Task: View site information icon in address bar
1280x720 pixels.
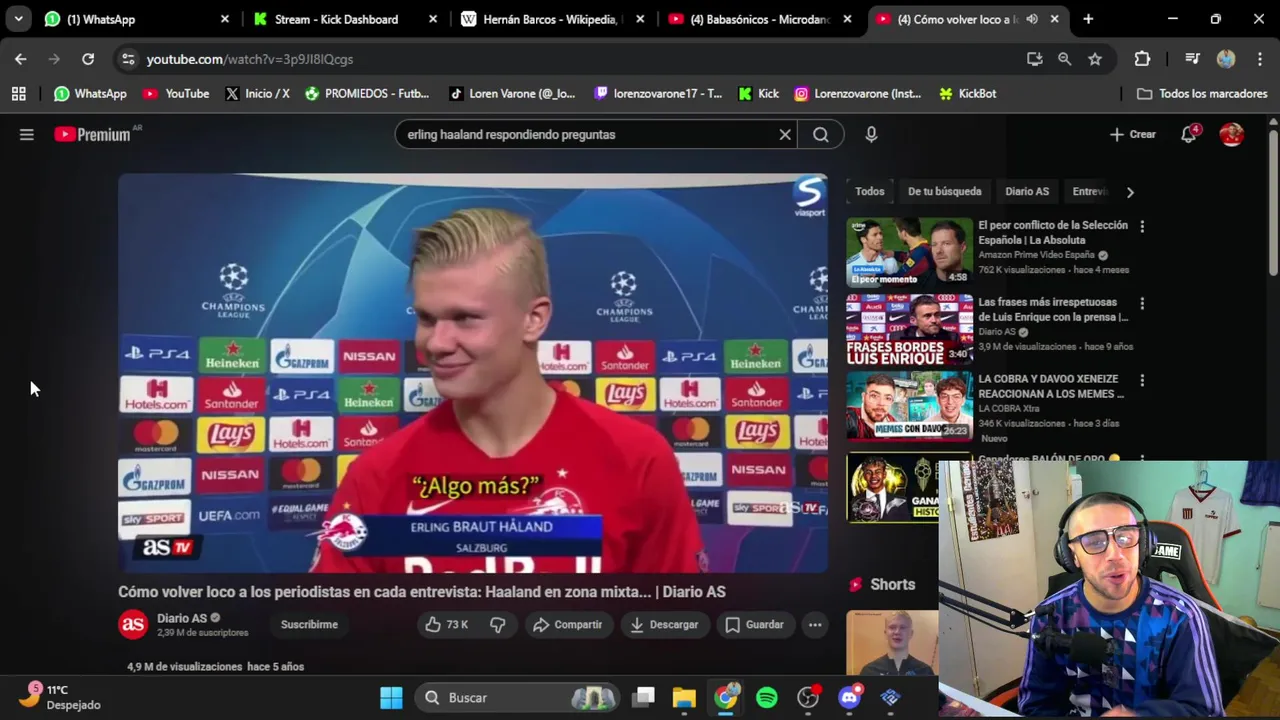Action: pos(127,59)
